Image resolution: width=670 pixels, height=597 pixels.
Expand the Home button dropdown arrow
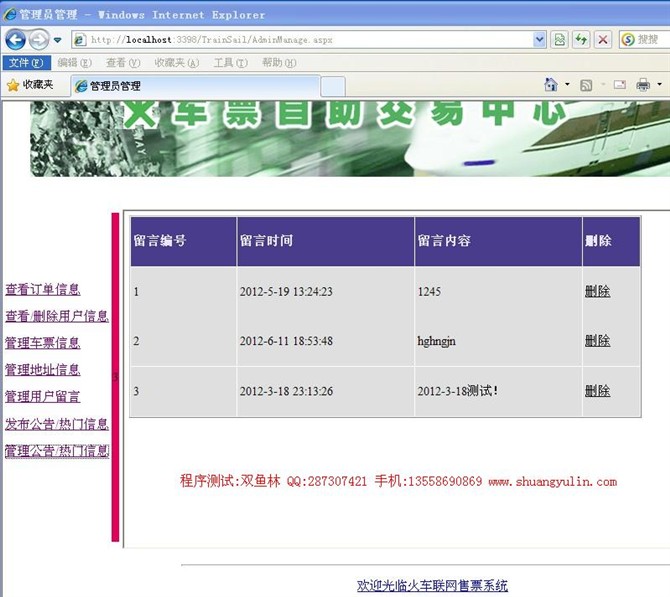tap(567, 84)
